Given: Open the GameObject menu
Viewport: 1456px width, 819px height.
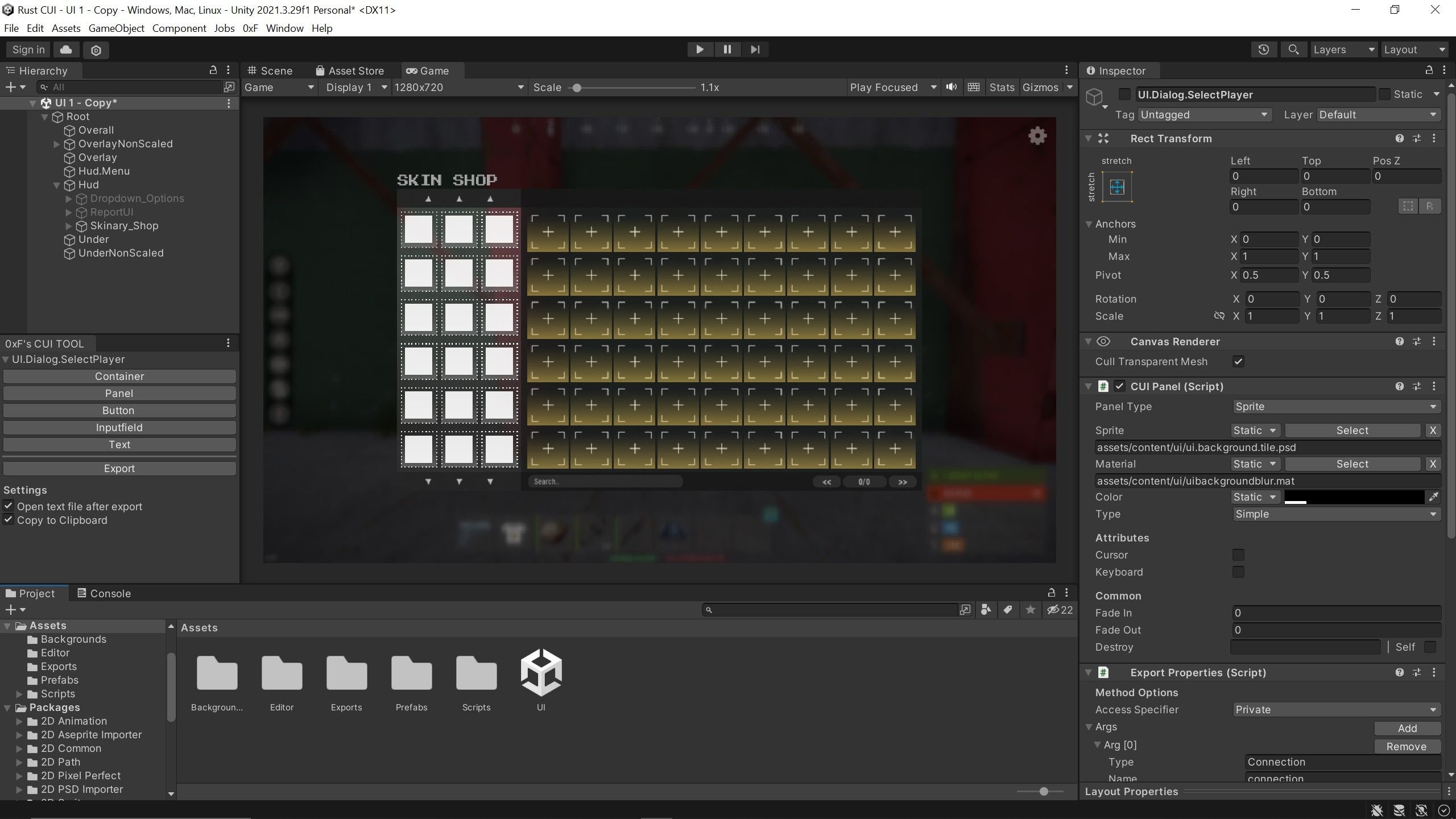Looking at the screenshot, I should point(116,28).
